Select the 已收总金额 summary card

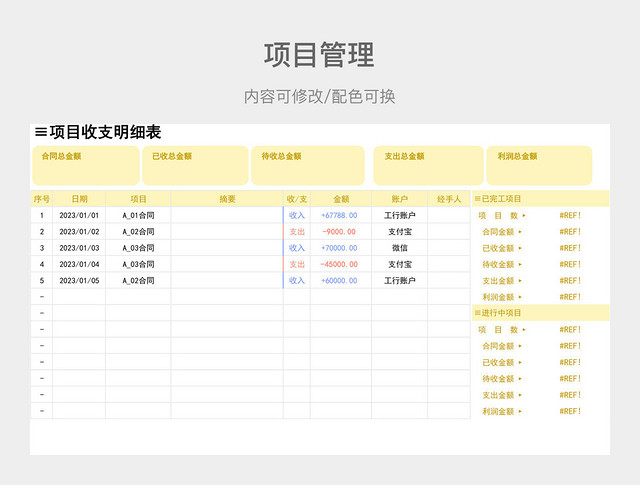coord(195,165)
